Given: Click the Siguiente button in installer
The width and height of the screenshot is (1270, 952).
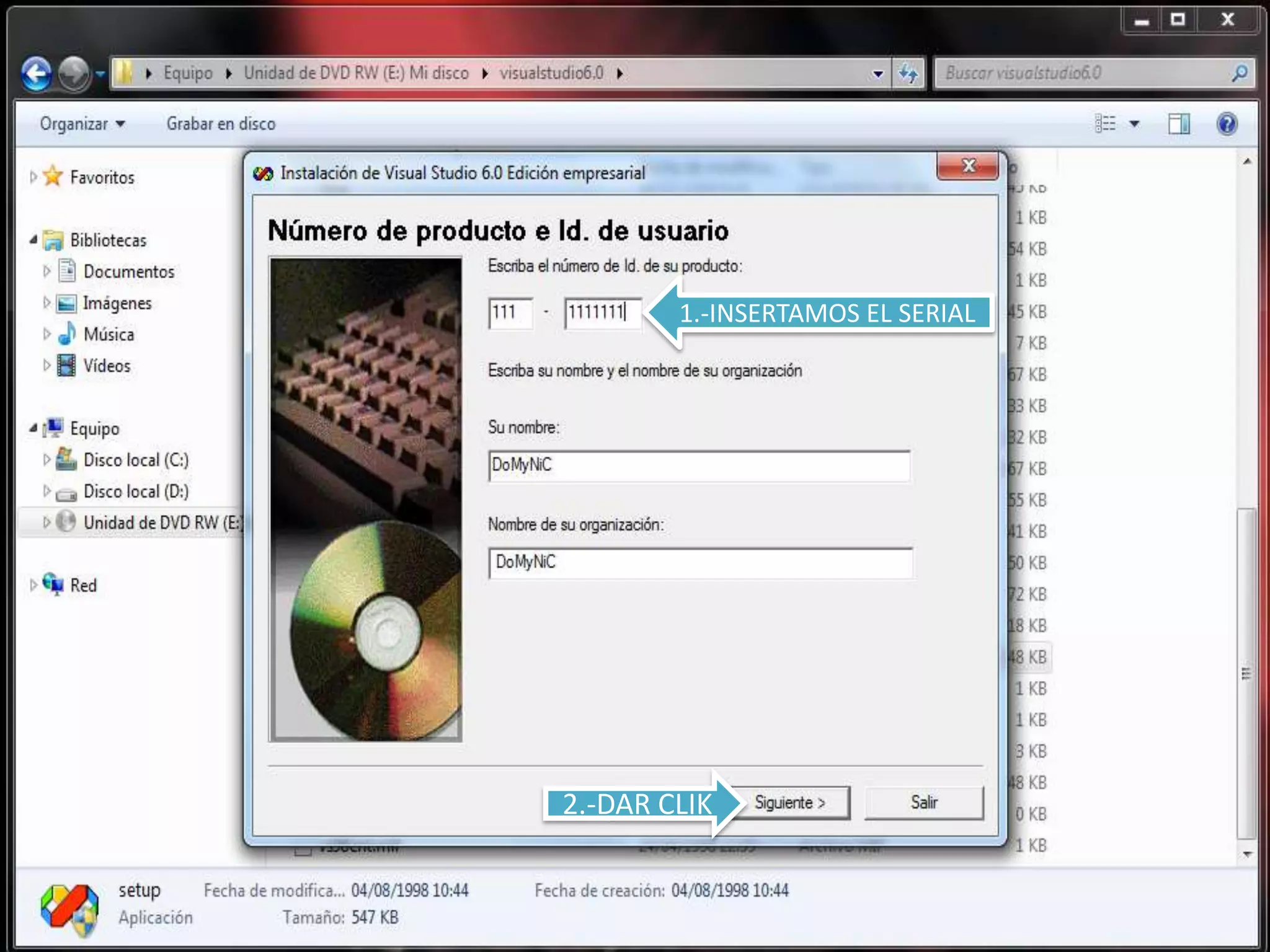Looking at the screenshot, I should [x=790, y=803].
